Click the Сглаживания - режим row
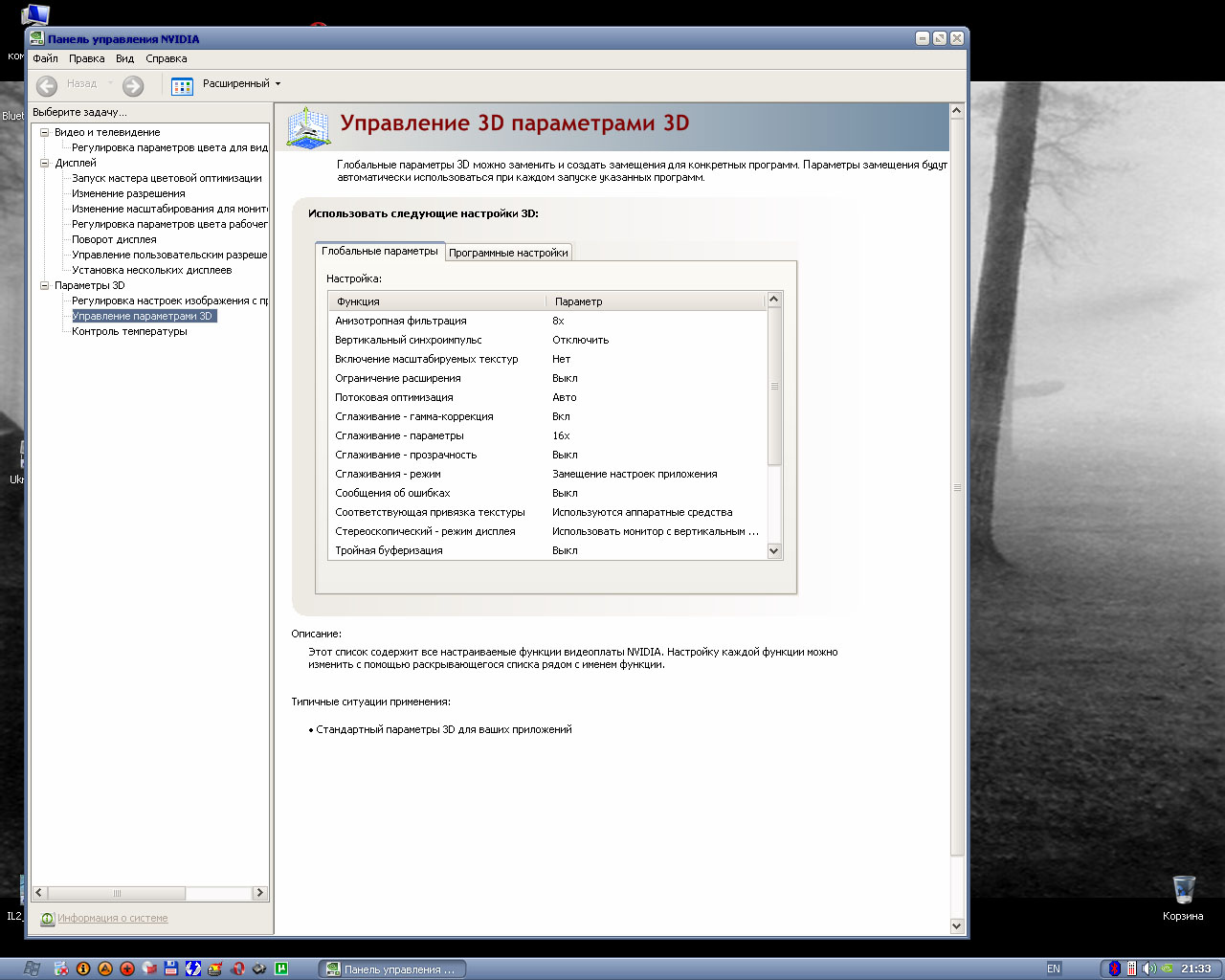The height and width of the screenshot is (980, 1225). [x=547, y=474]
